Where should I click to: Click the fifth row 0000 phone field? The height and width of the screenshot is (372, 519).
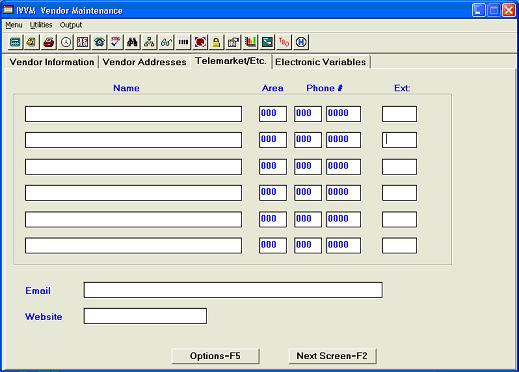point(343,220)
